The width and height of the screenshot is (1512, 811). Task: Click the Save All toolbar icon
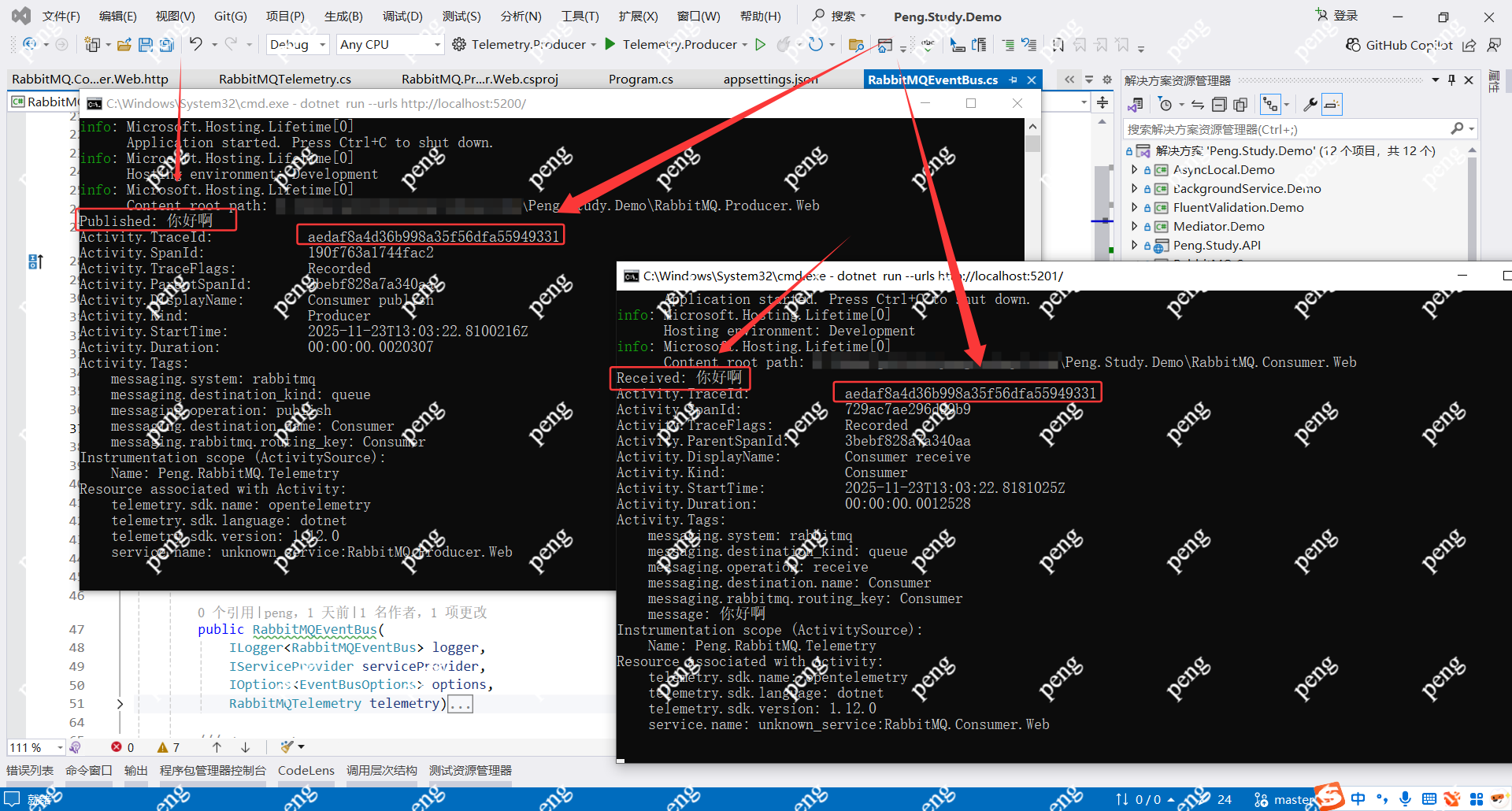[166, 45]
